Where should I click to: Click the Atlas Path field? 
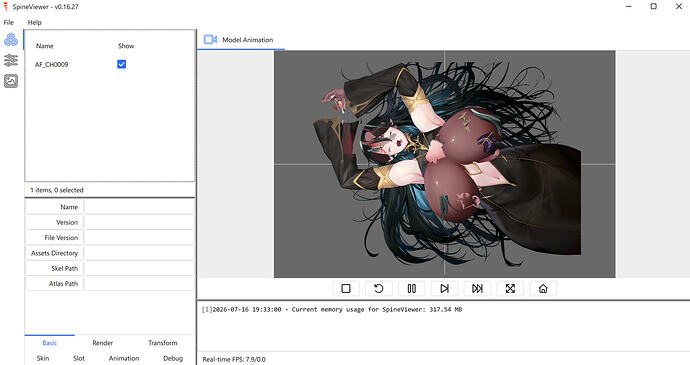click(x=139, y=284)
